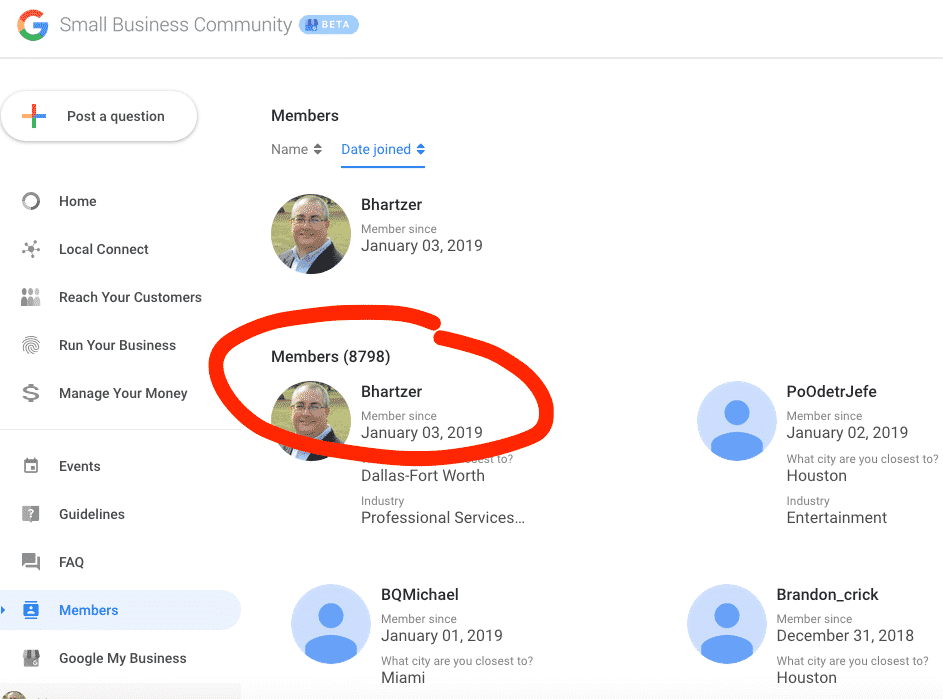Click the Post a question button

click(99, 116)
